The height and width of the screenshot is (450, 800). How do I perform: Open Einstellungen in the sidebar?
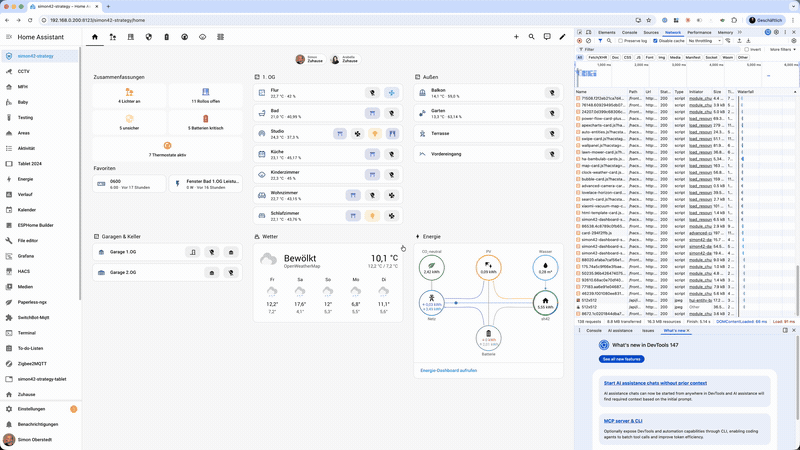click(x=41, y=409)
